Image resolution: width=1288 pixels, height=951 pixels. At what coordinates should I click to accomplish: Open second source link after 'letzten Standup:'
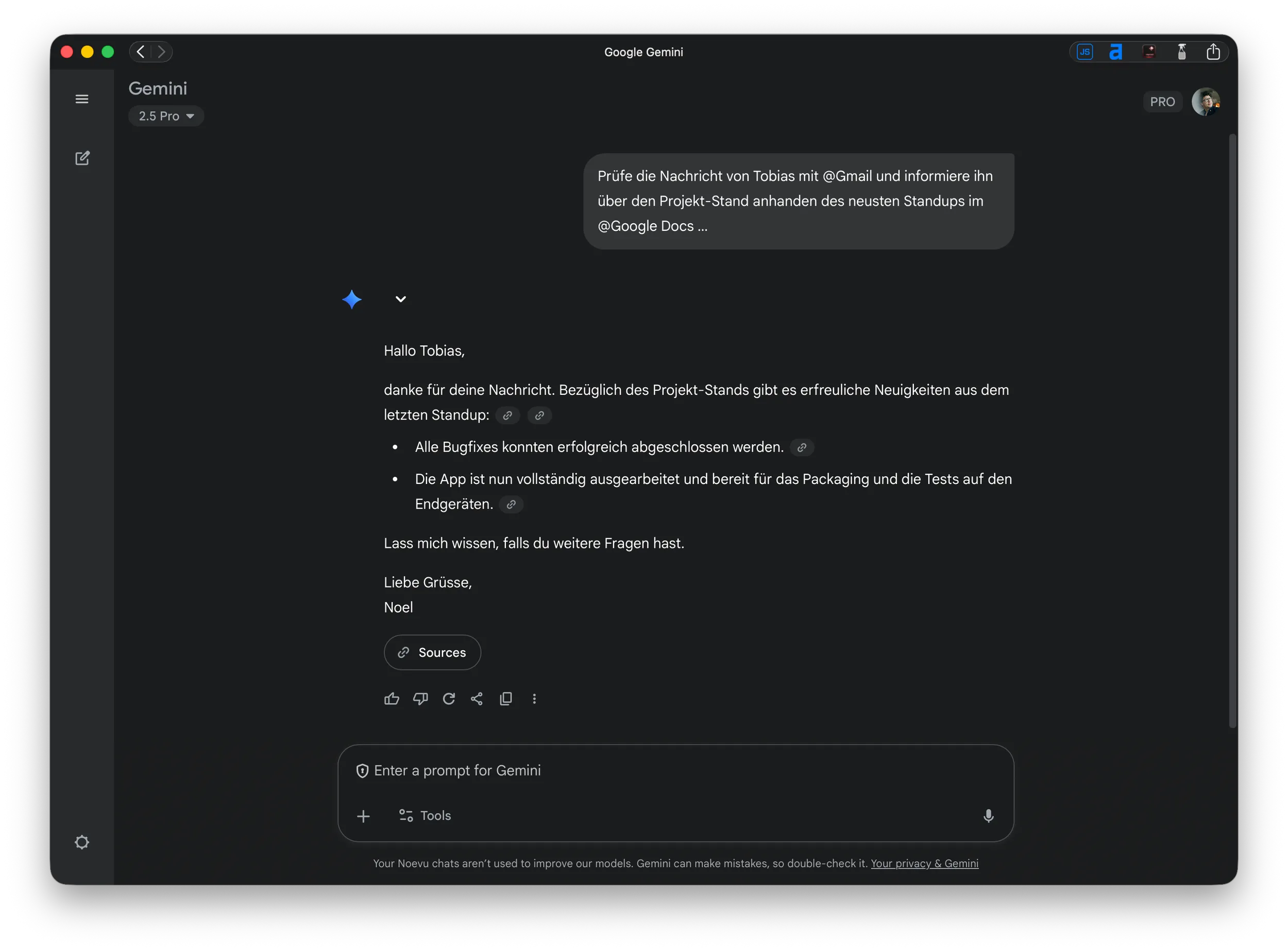(x=539, y=415)
